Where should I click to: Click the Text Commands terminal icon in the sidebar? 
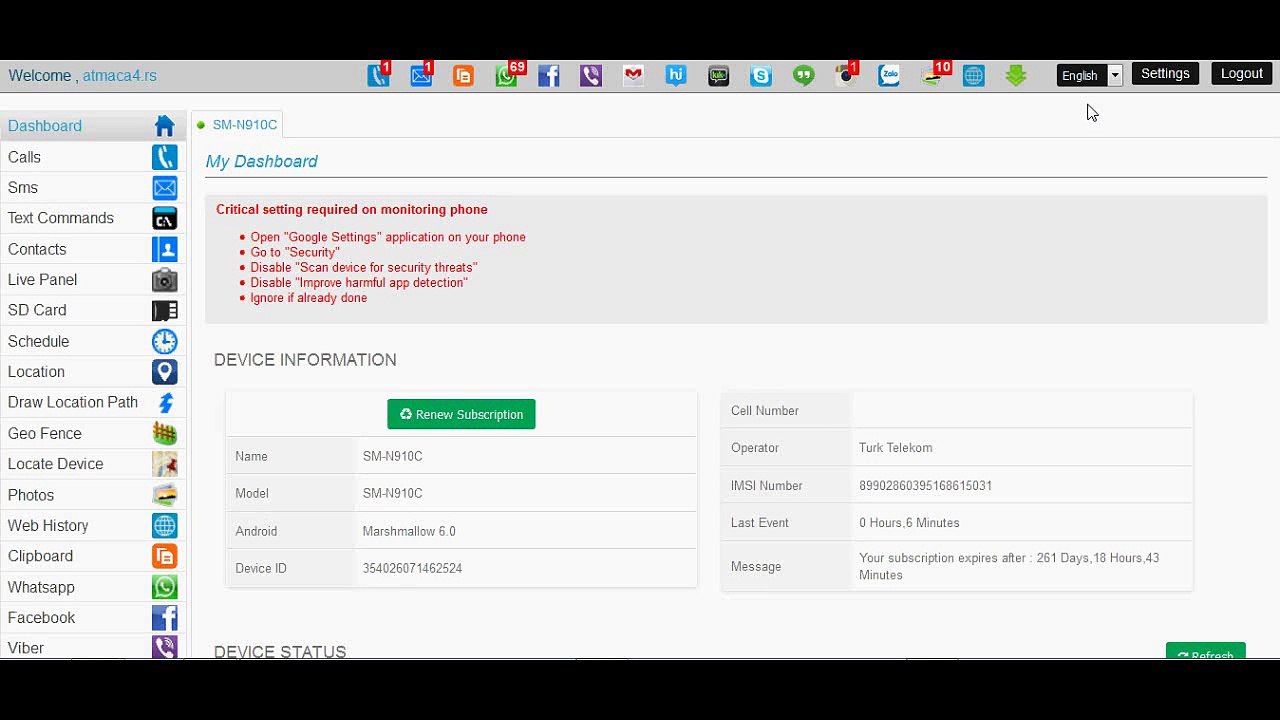pyautogui.click(x=165, y=218)
